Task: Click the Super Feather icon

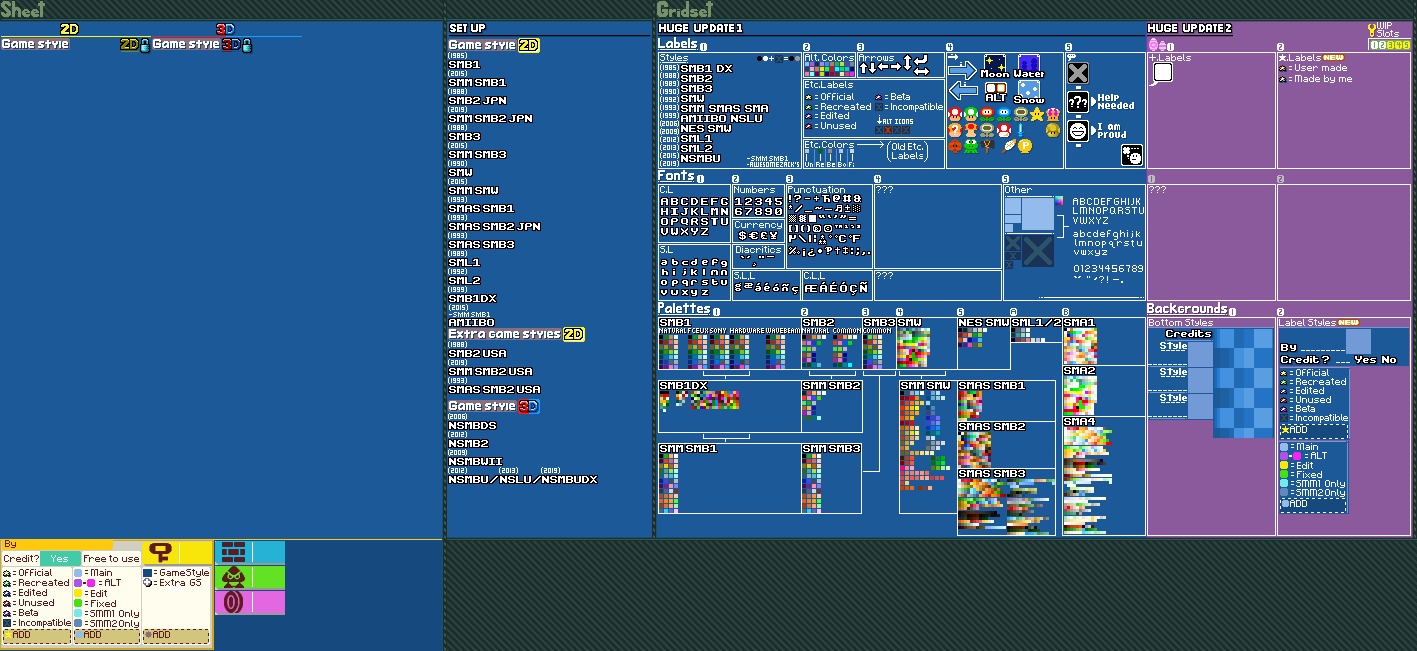Action: pyautogui.click(x=1009, y=146)
